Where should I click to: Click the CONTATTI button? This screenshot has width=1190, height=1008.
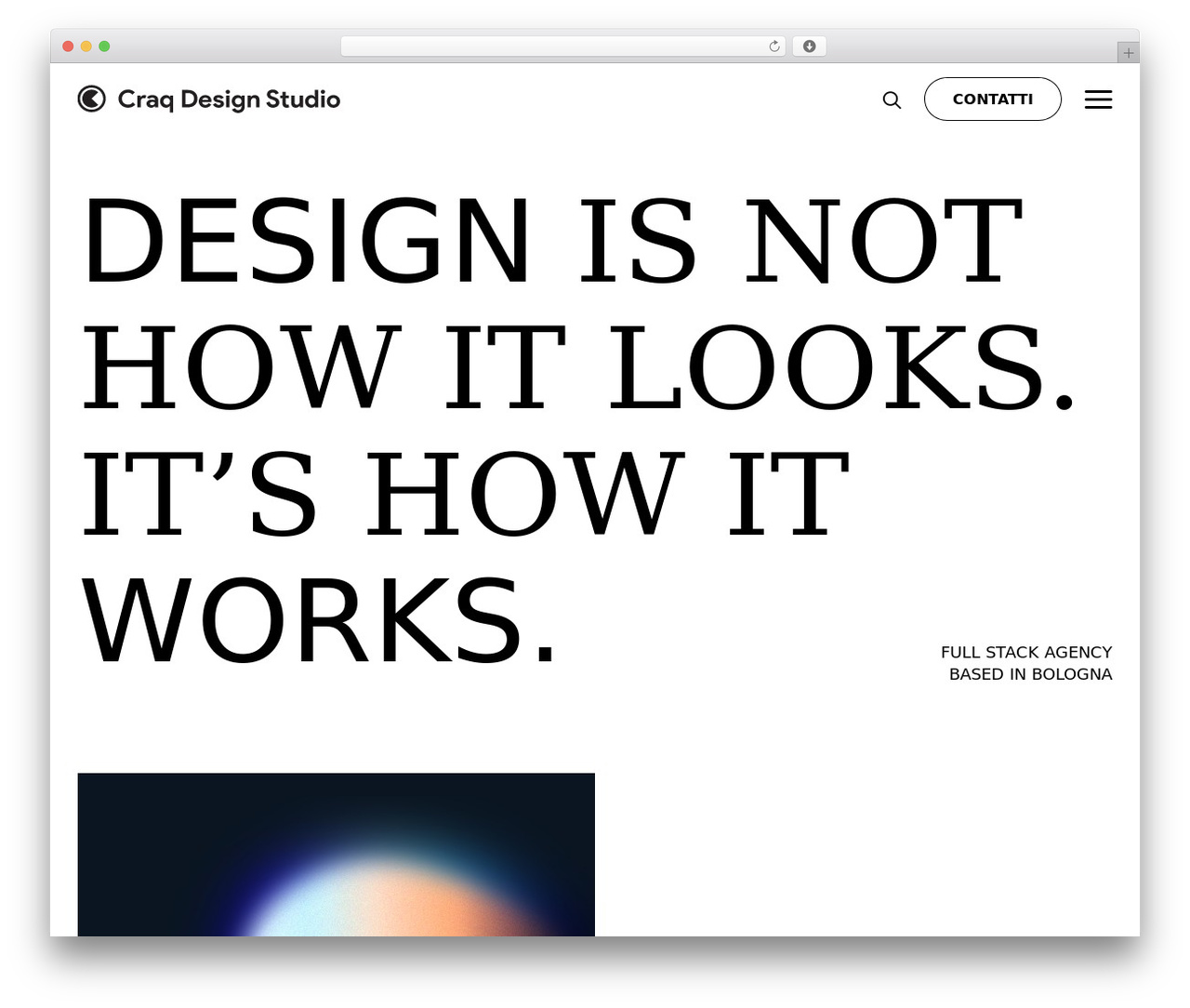point(993,99)
